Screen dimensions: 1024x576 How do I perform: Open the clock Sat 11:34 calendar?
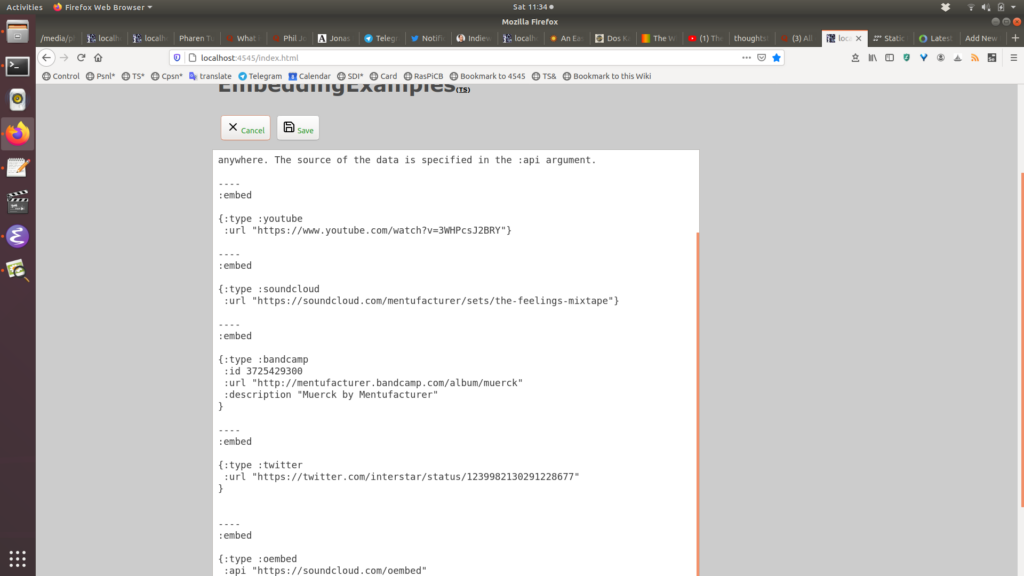[533, 7]
